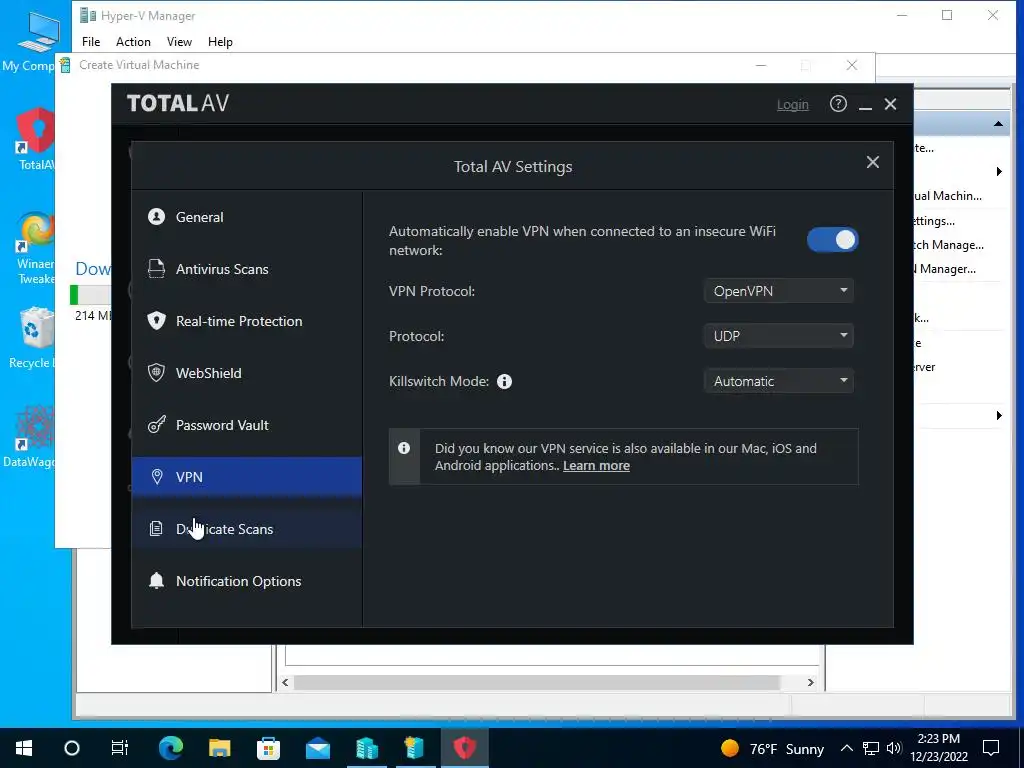This screenshot has height=768, width=1024.
Task: Collapse the Hyper-V Actions pane header arrow
Action: [998, 124]
